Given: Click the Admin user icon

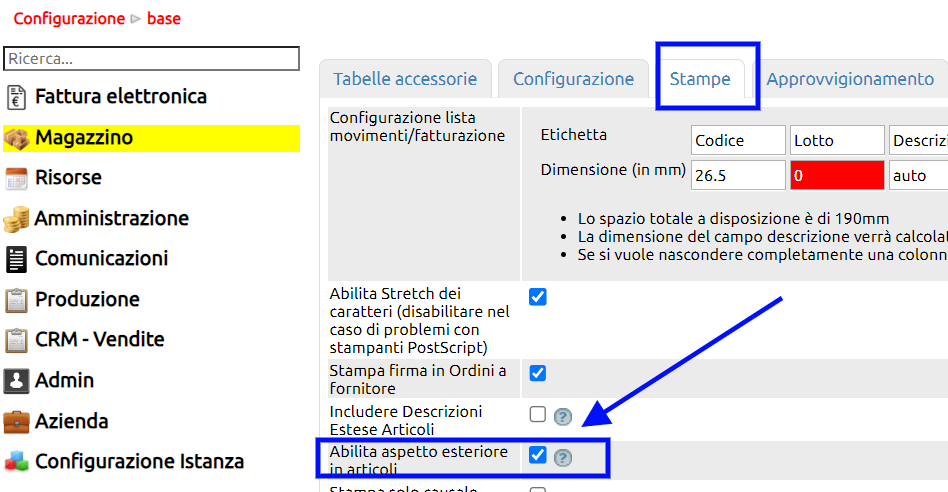Looking at the screenshot, I should click(x=16, y=381).
